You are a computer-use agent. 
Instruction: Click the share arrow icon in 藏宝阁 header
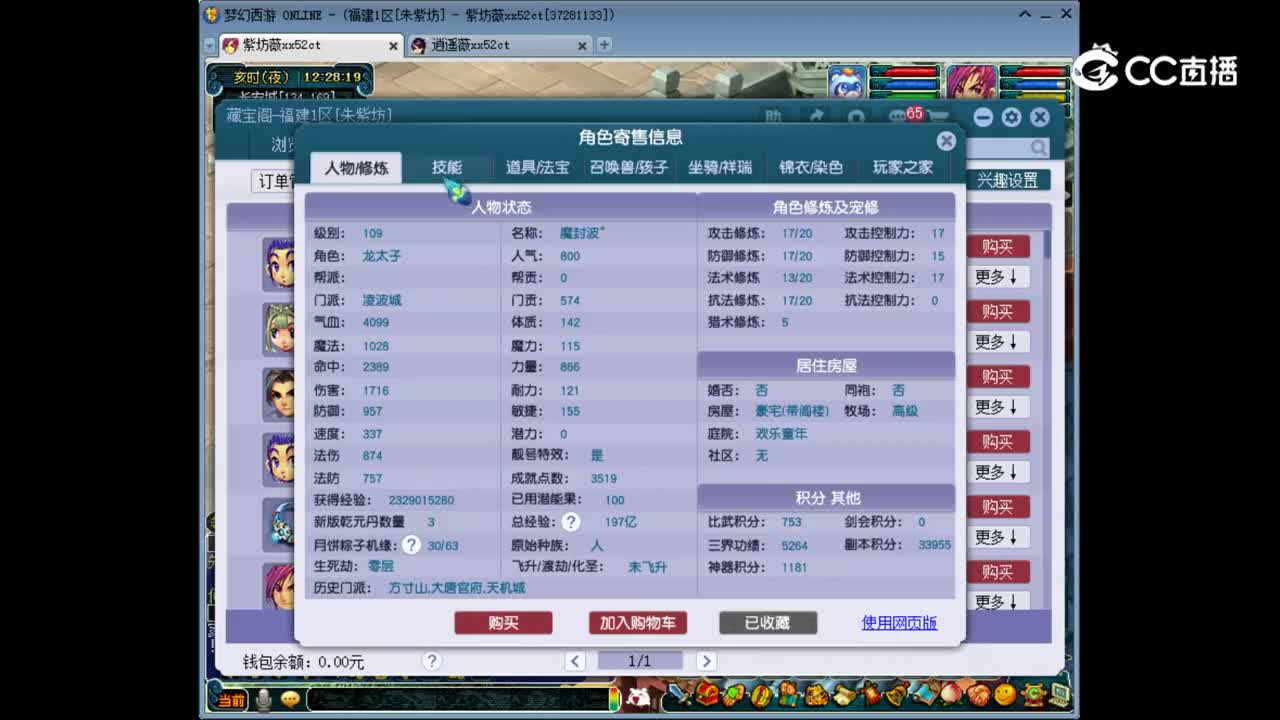pyautogui.click(x=817, y=117)
